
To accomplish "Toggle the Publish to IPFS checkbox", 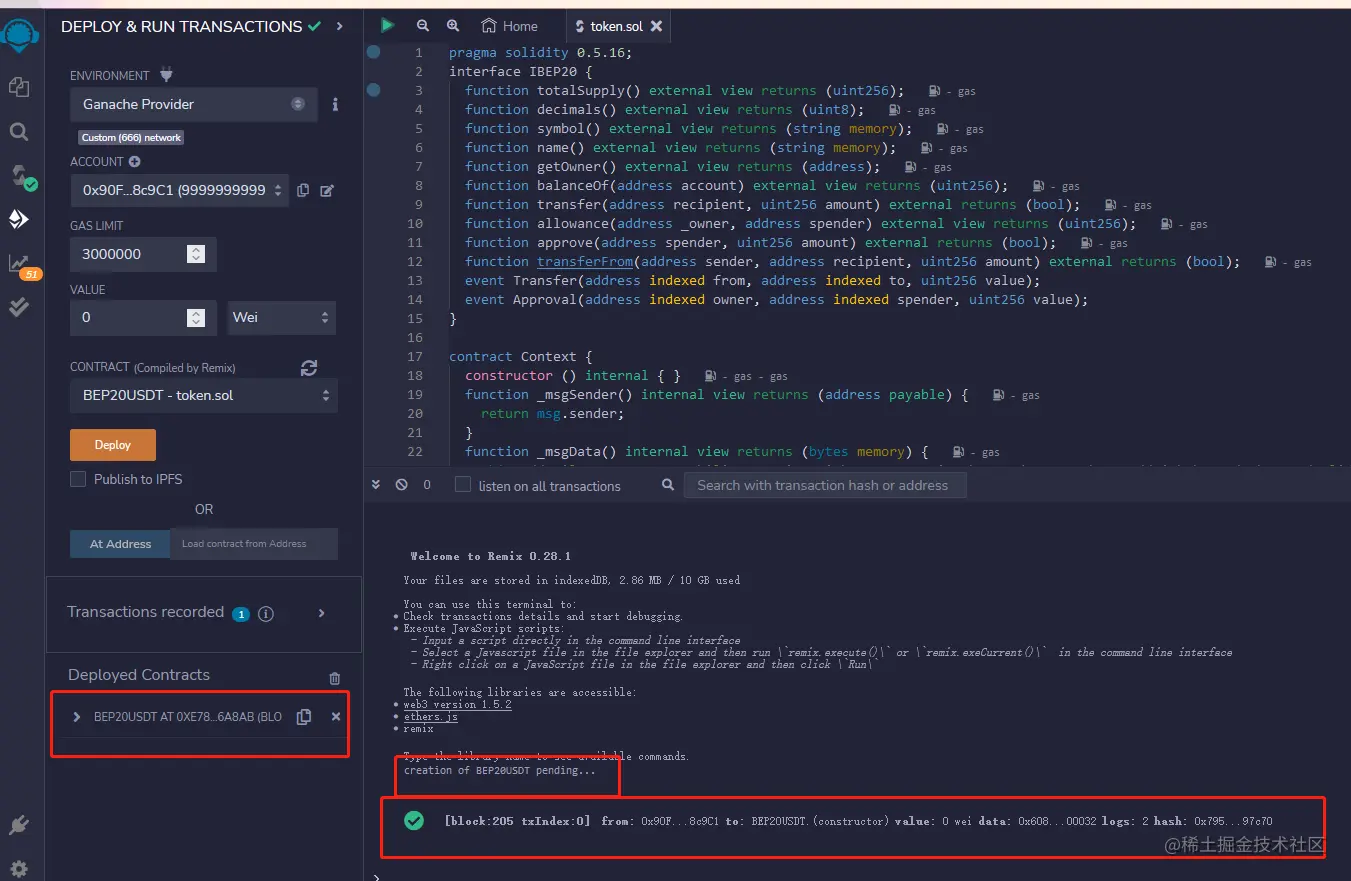I will (78, 479).
